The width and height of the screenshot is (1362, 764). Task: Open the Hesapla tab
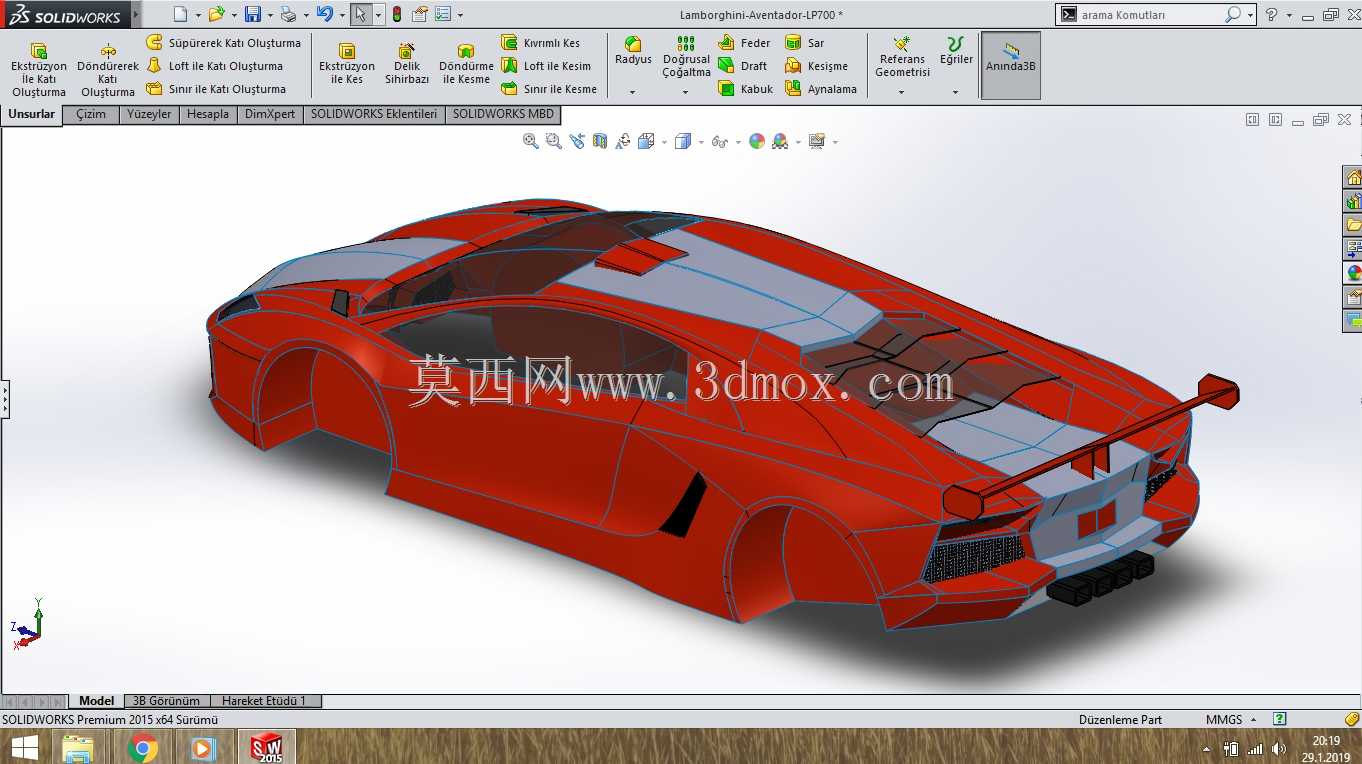208,114
